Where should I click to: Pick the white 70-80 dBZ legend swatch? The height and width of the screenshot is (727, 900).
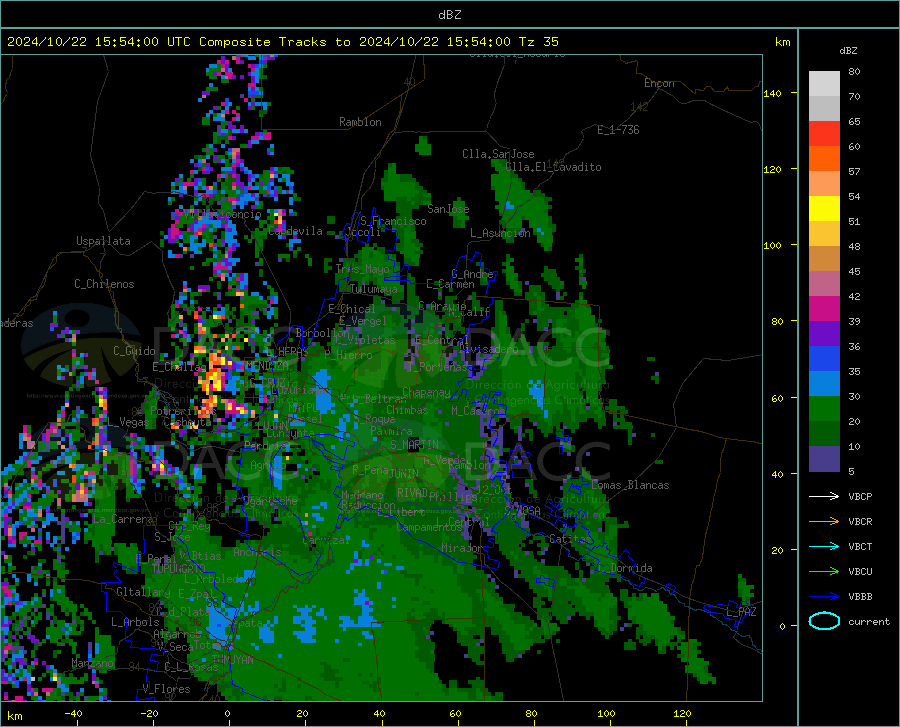(x=824, y=84)
